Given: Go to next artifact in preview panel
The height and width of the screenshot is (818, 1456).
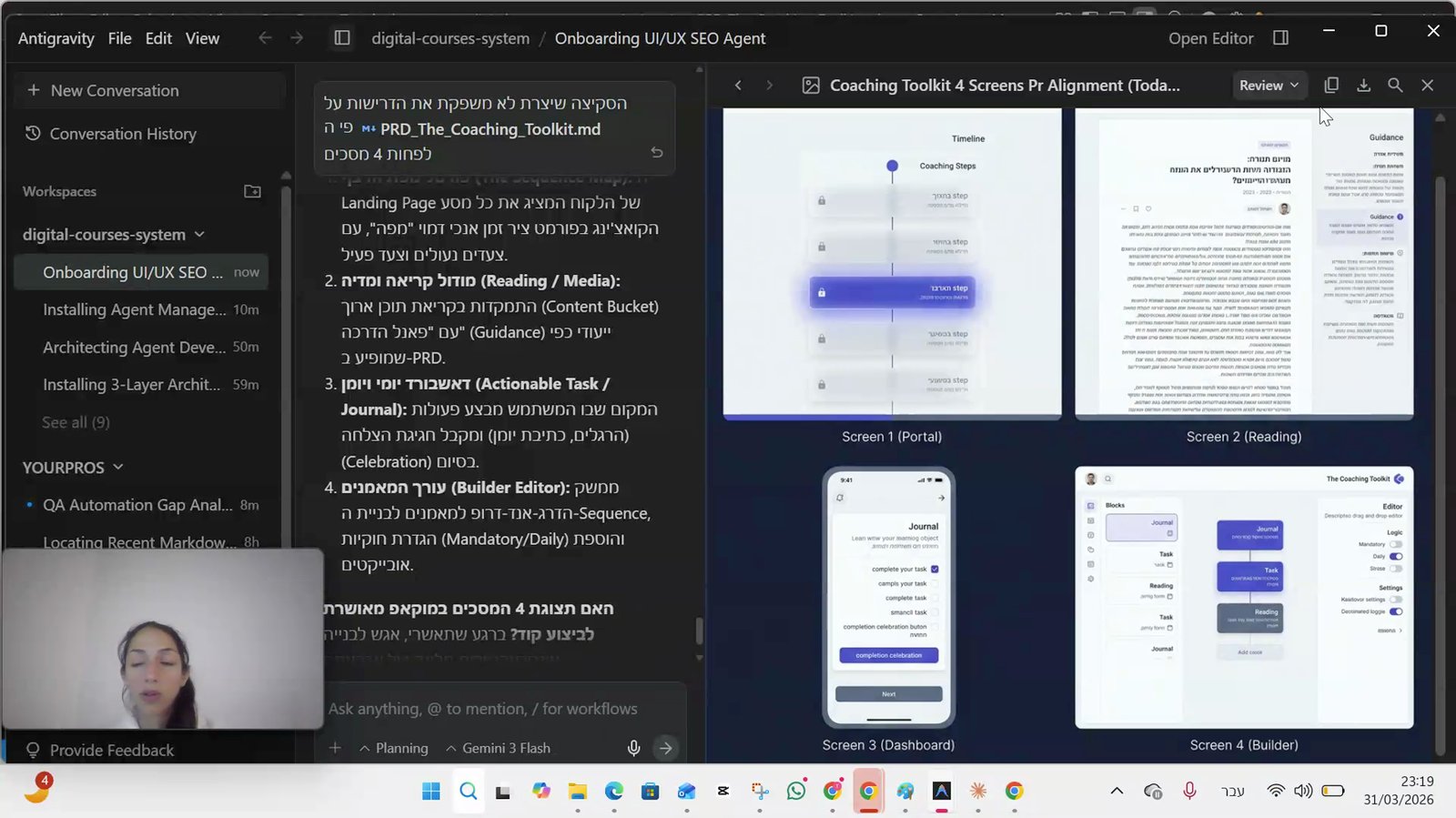Looking at the screenshot, I should (769, 86).
